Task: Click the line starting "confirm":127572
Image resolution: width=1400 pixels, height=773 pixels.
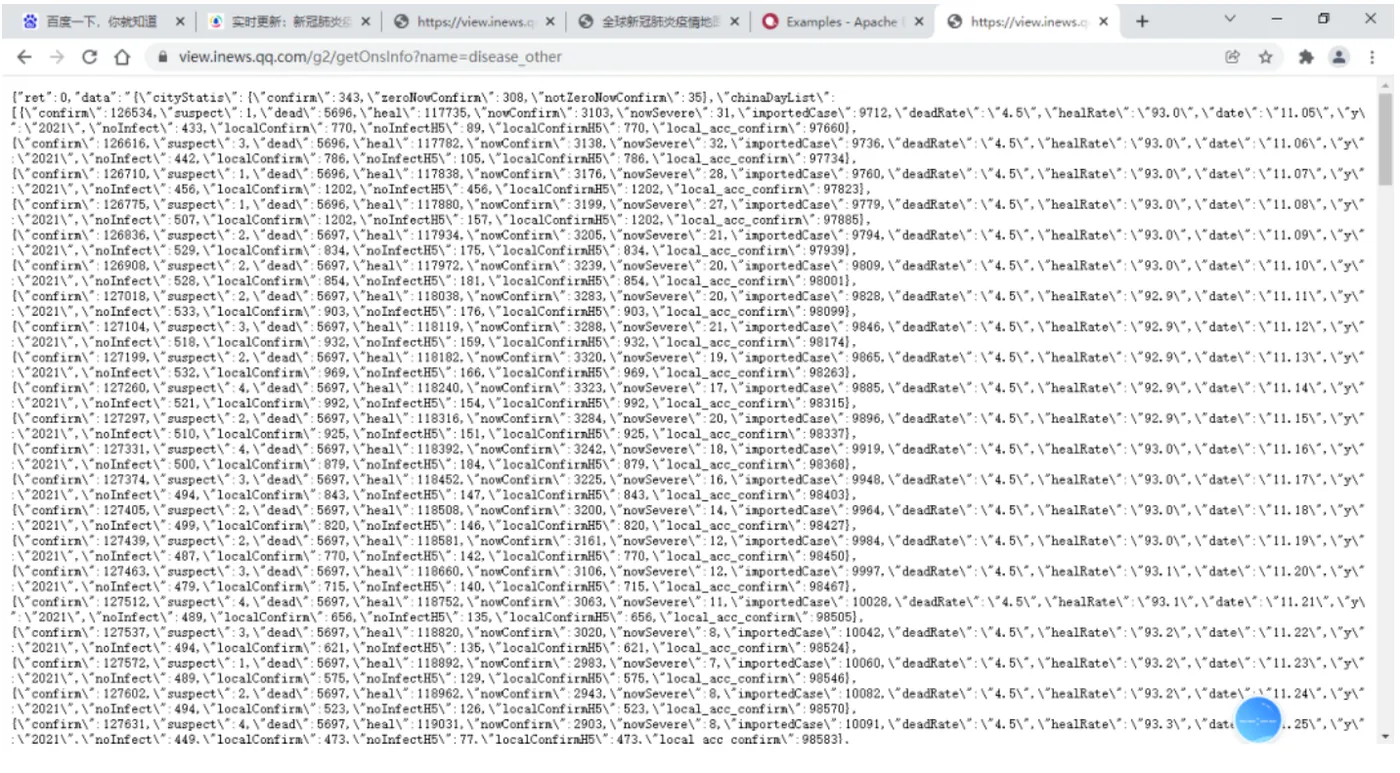Action: coord(688,662)
